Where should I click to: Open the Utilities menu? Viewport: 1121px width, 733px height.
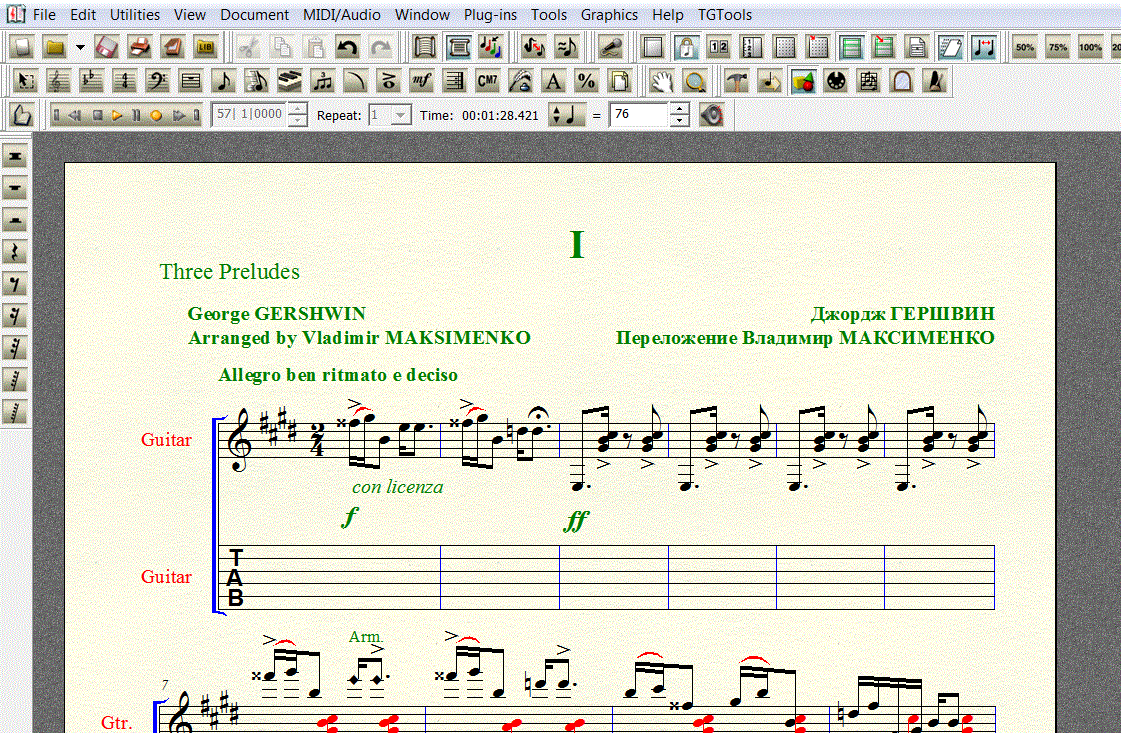click(135, 14)
